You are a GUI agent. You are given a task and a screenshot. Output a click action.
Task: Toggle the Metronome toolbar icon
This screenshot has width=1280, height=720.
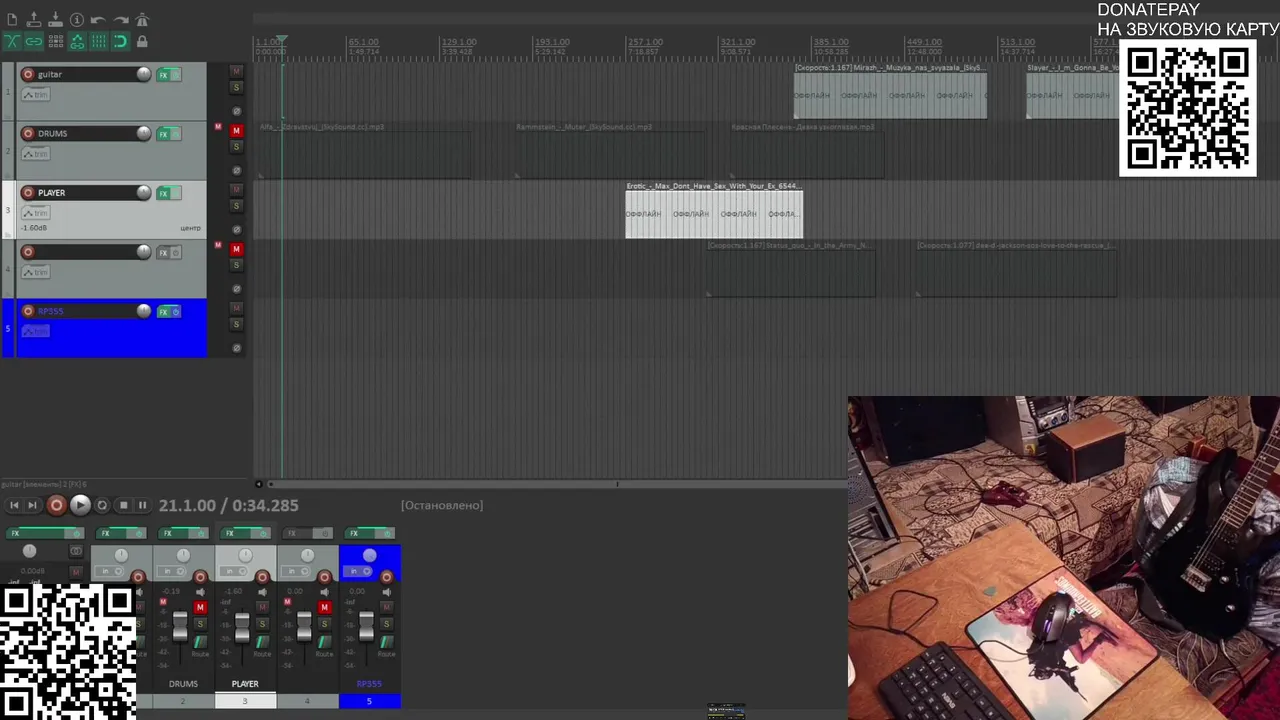coord(142,20)
